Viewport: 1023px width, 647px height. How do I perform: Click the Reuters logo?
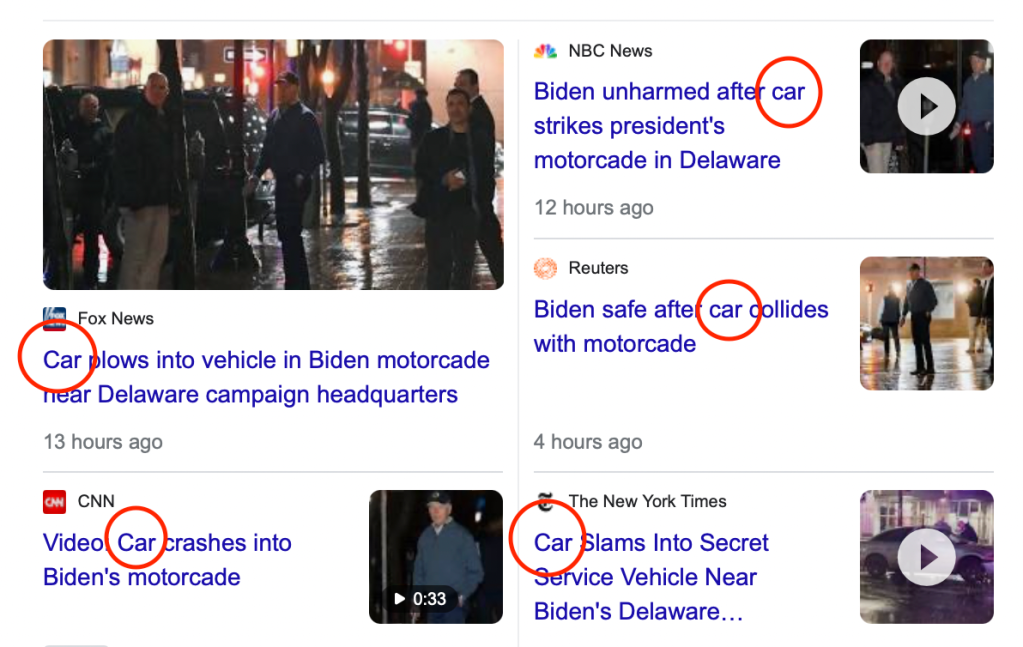pyautogui.click(x=544, y=268)
